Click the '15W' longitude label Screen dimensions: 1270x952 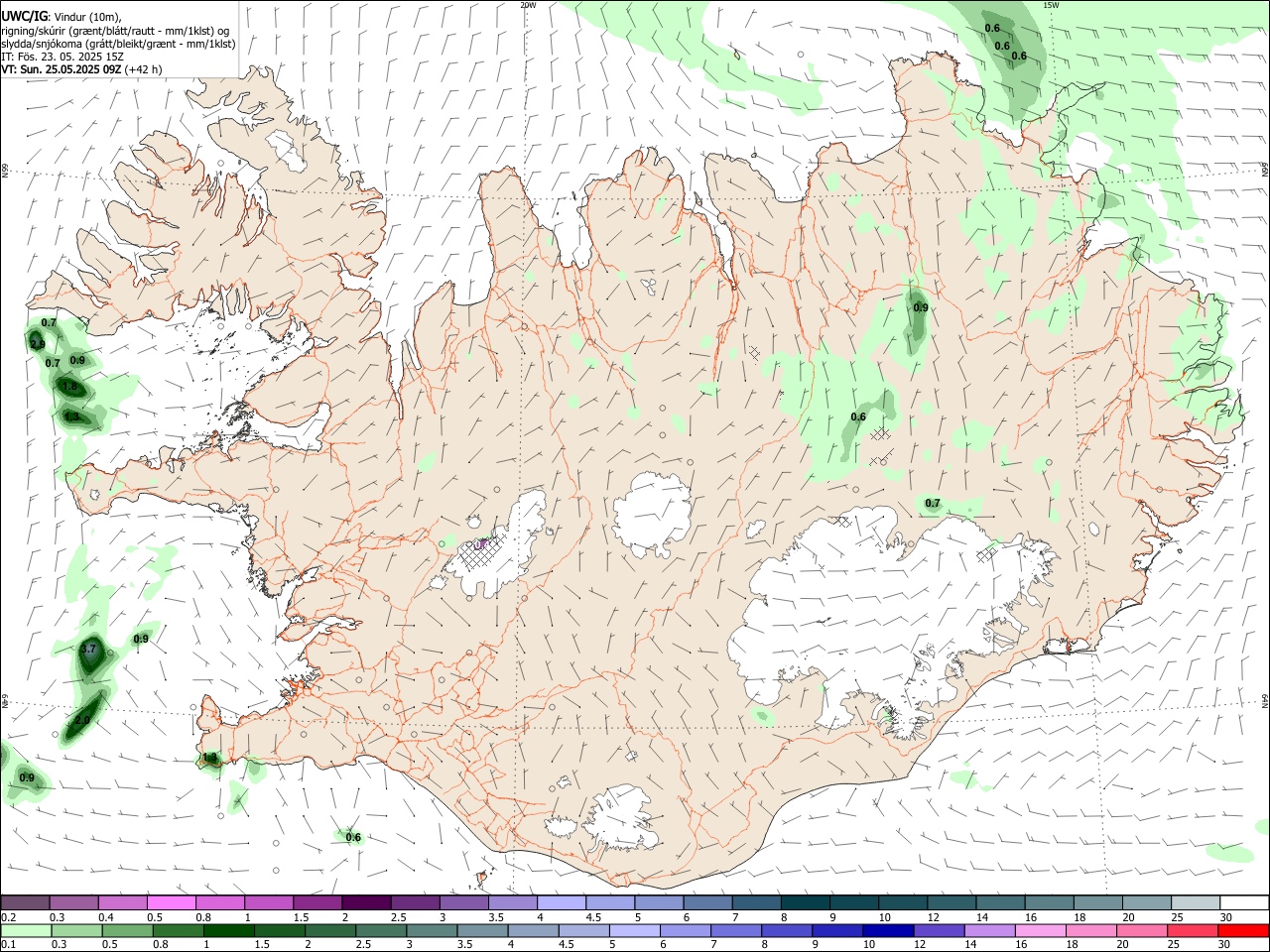click(x=1051, y=5)
